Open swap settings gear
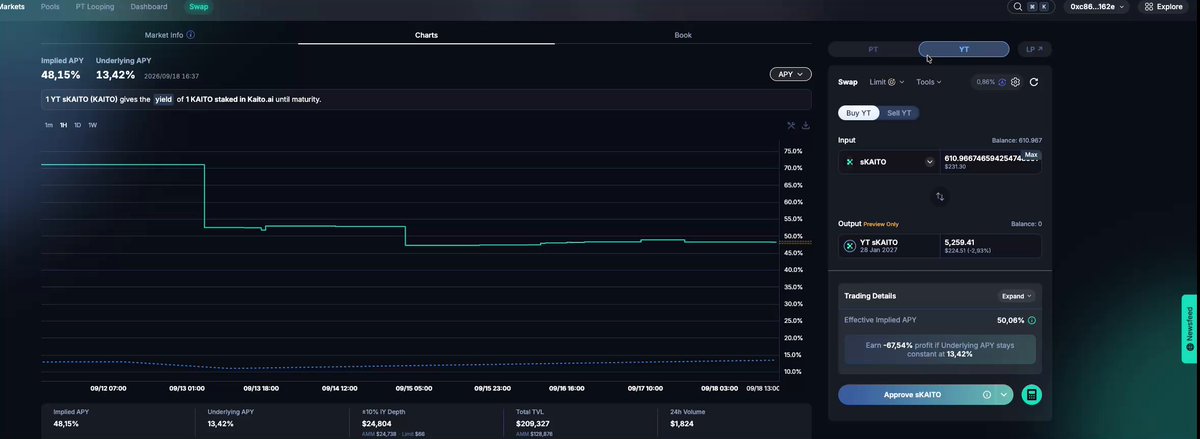1200x439 pixels. 1016,82
